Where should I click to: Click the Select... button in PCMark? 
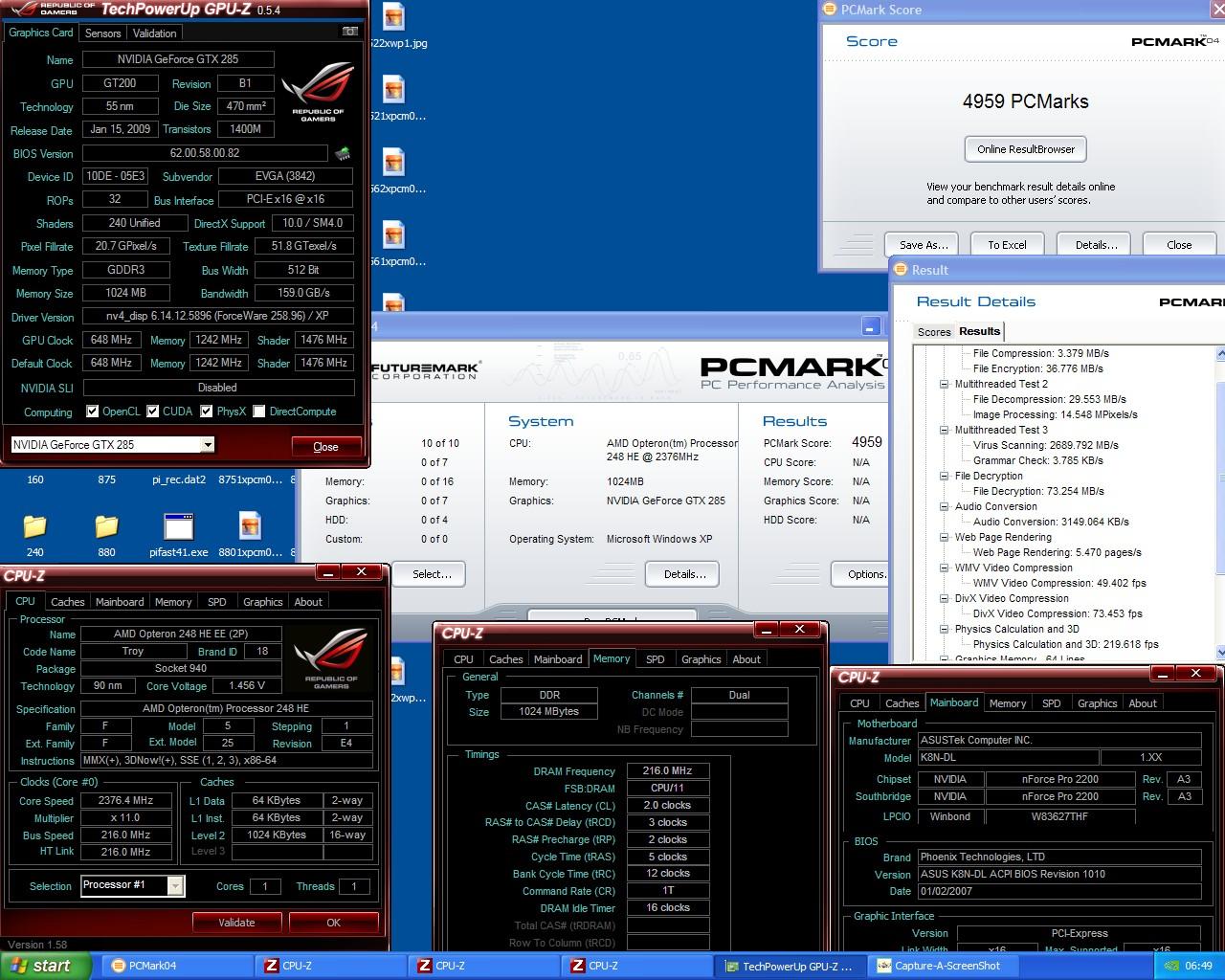click(x=432, y=574)
